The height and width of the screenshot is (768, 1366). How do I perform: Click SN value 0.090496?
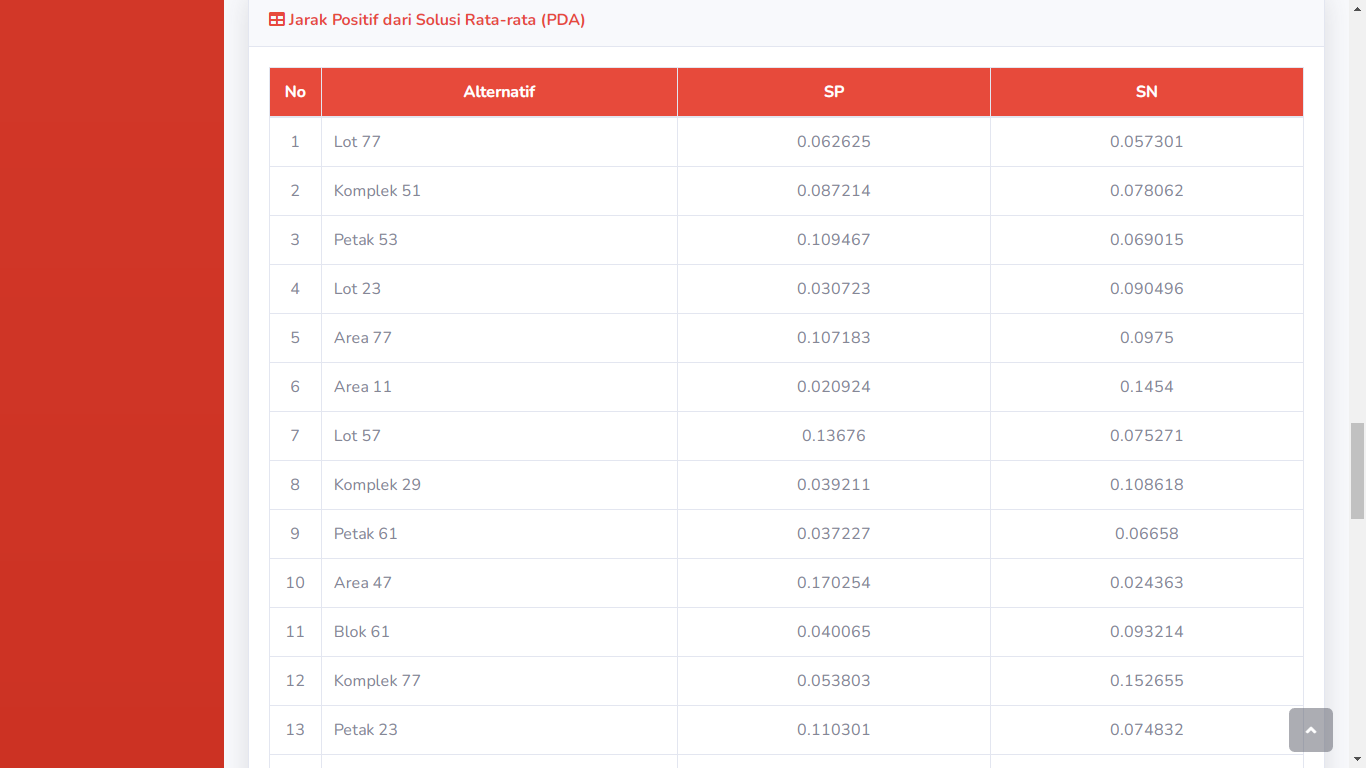pos(1147,289)
